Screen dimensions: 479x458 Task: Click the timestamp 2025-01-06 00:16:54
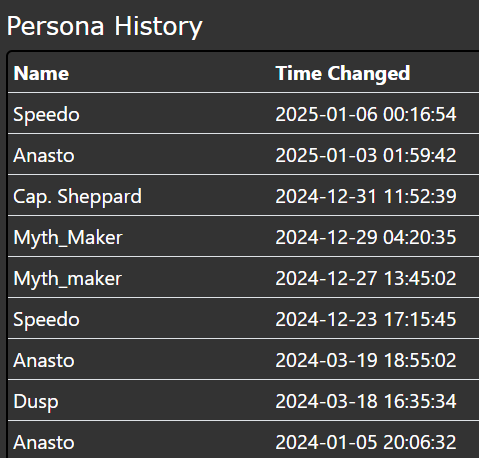pyautogui.click(x=366, y=115)
